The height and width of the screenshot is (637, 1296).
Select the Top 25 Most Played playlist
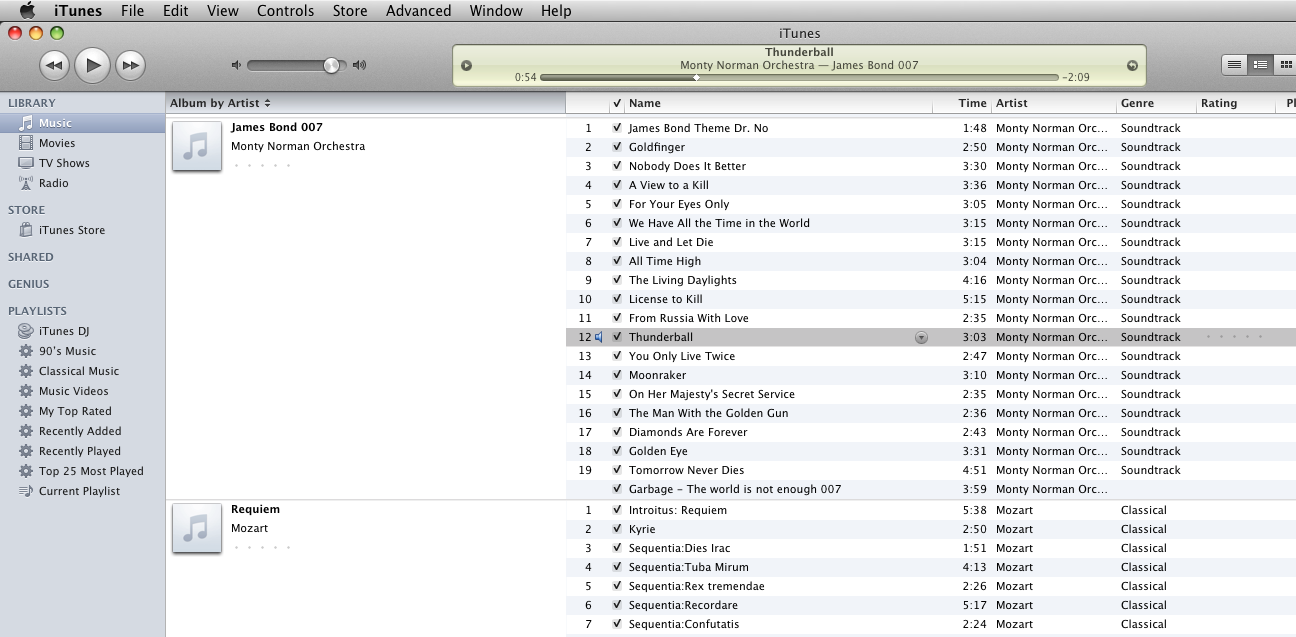(83, 471)
